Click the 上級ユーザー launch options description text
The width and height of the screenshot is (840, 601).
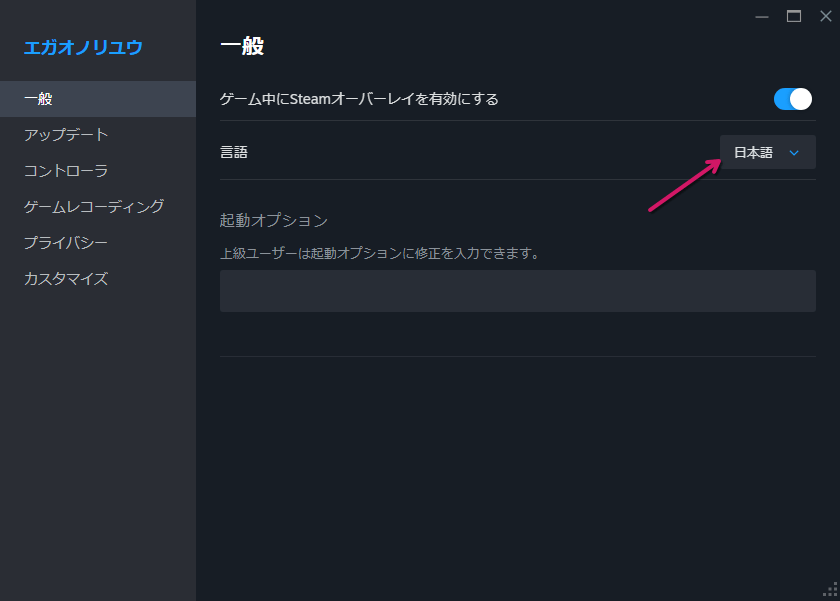coord(379,254)
